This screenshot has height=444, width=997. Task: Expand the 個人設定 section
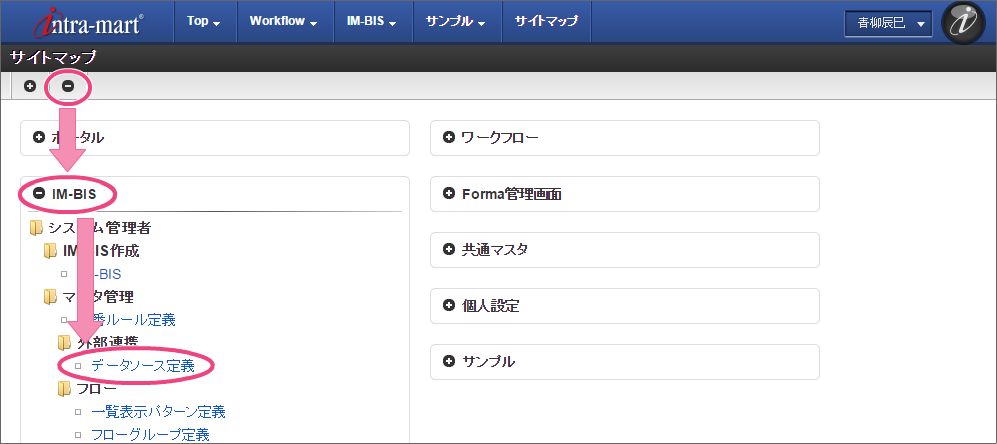448,305
